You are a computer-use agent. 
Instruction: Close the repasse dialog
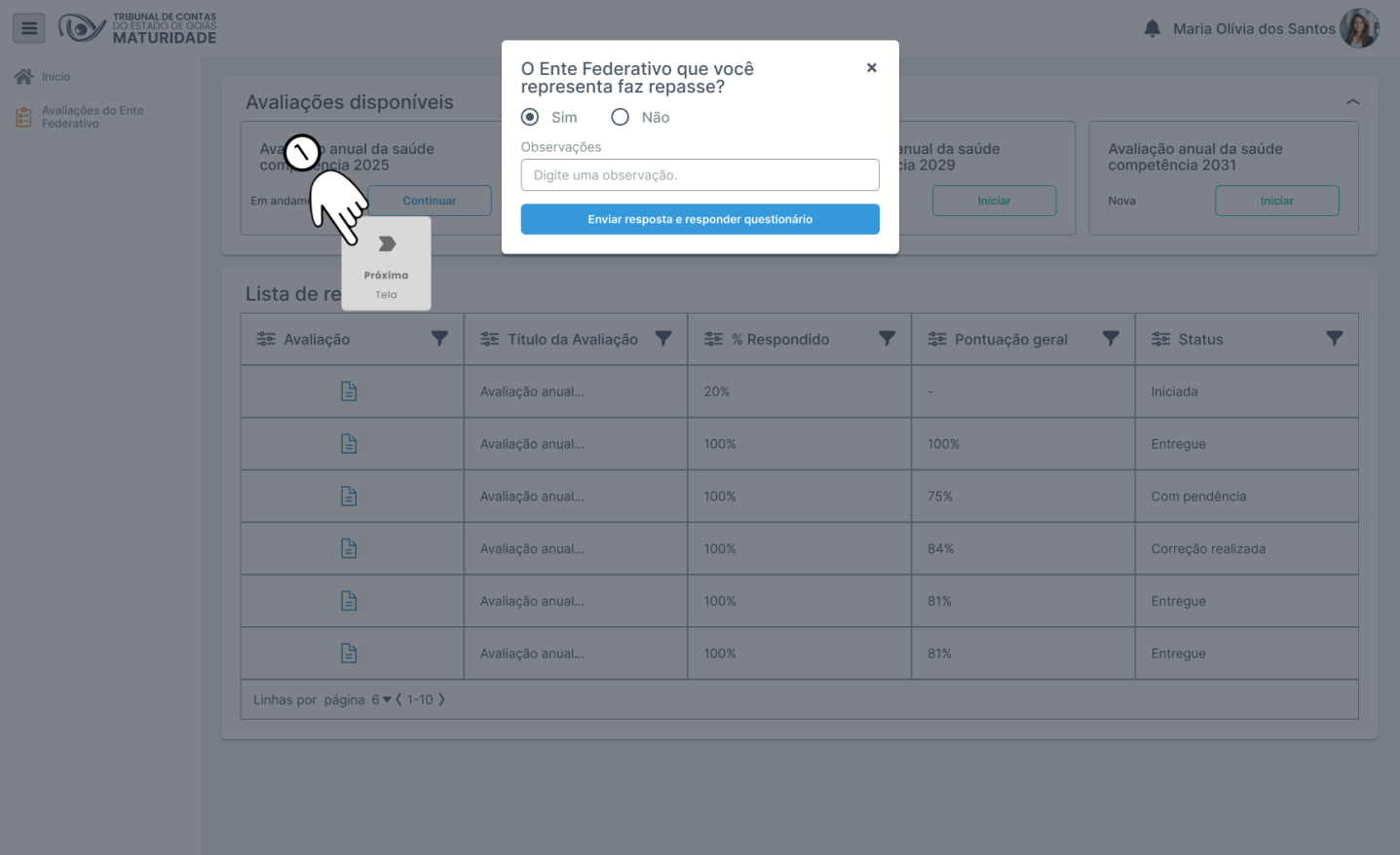[871, 67]
